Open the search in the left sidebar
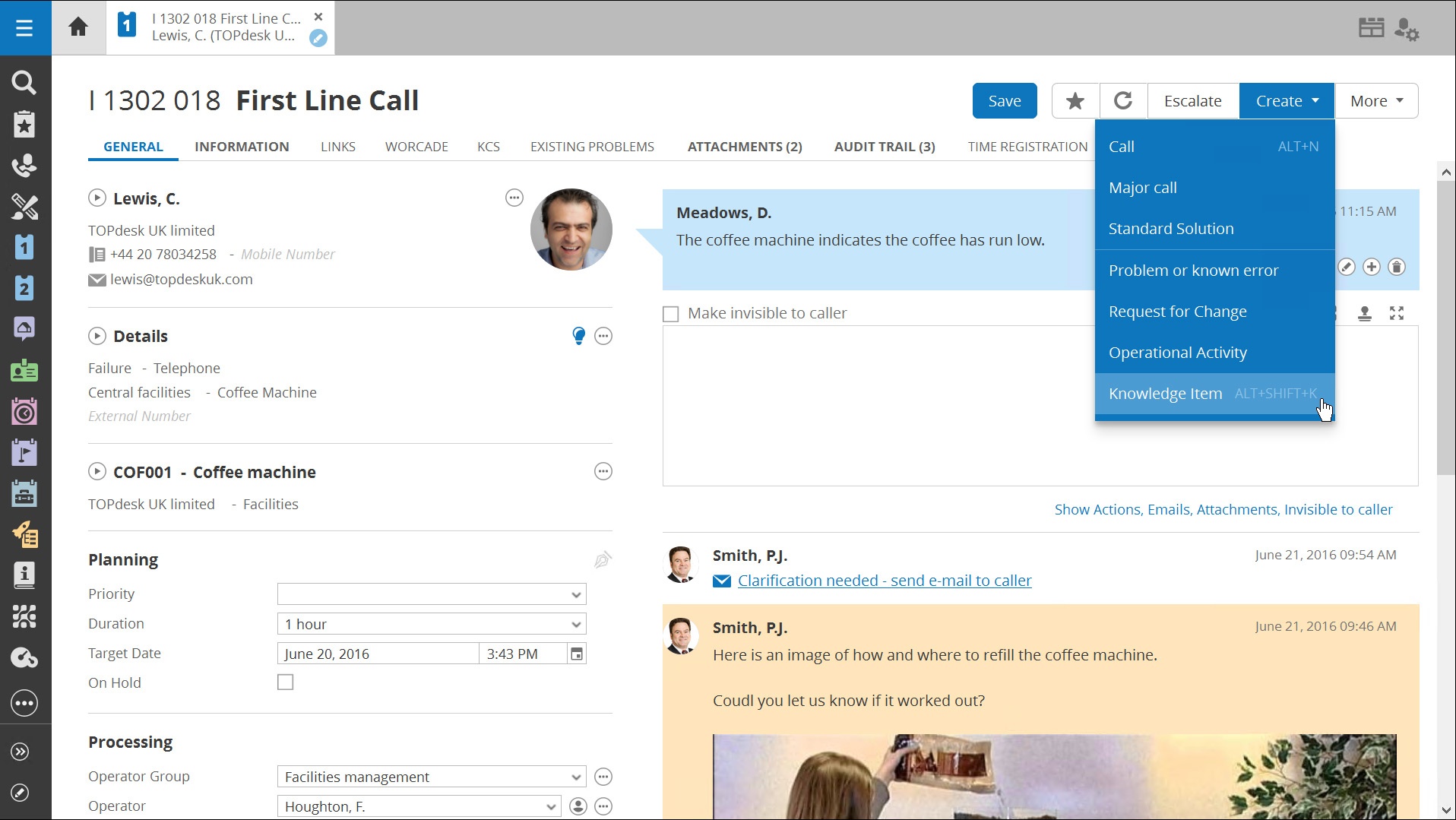 coord(25,82)
